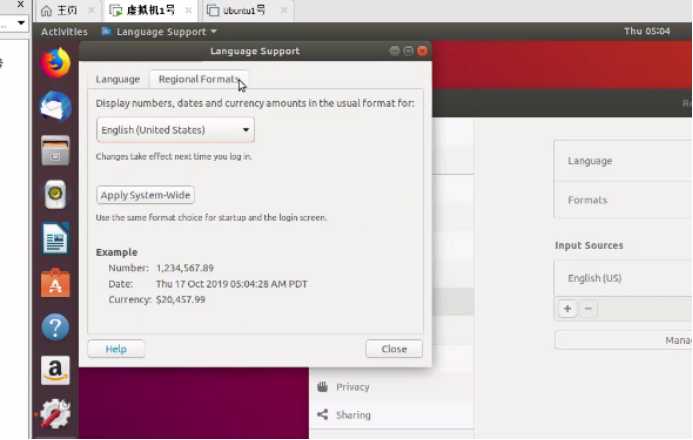Open Ubuntu Software store icon
Viewport: 693px width, 440px height.
point(55,283)
